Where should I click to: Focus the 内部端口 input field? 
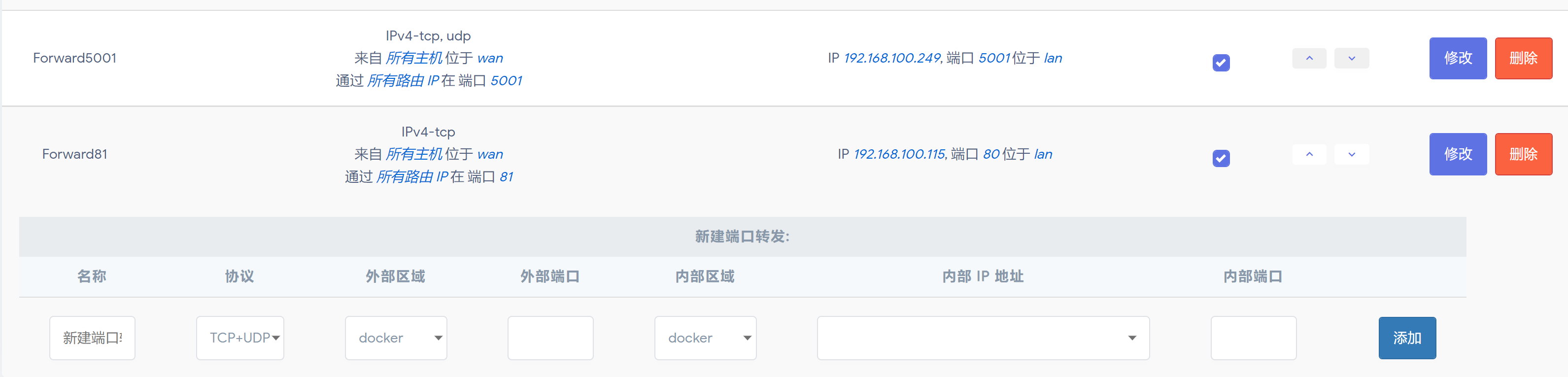click(x=1253, y=338)
